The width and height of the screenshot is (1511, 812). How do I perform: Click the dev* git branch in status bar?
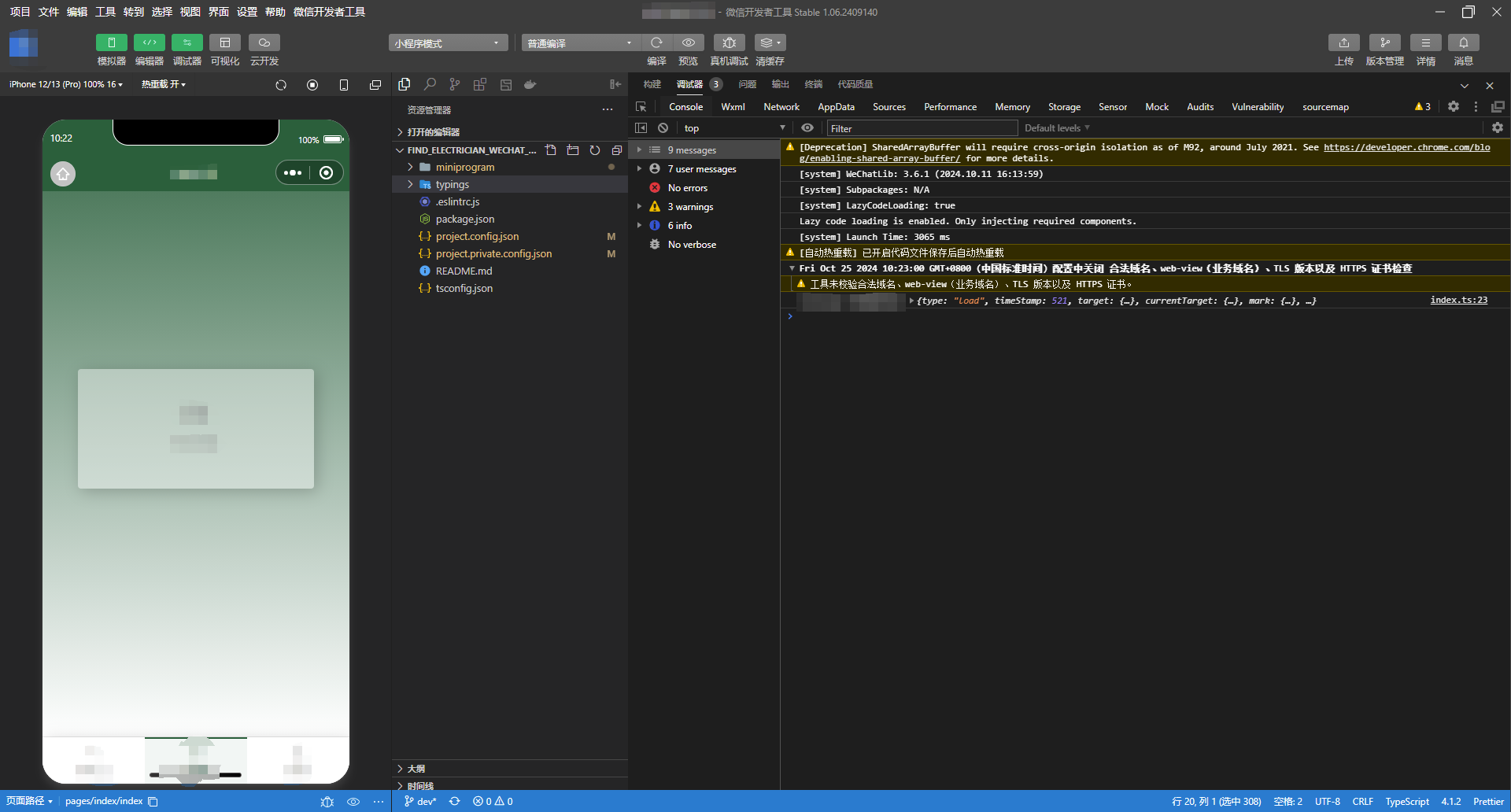tap(420, 801)
